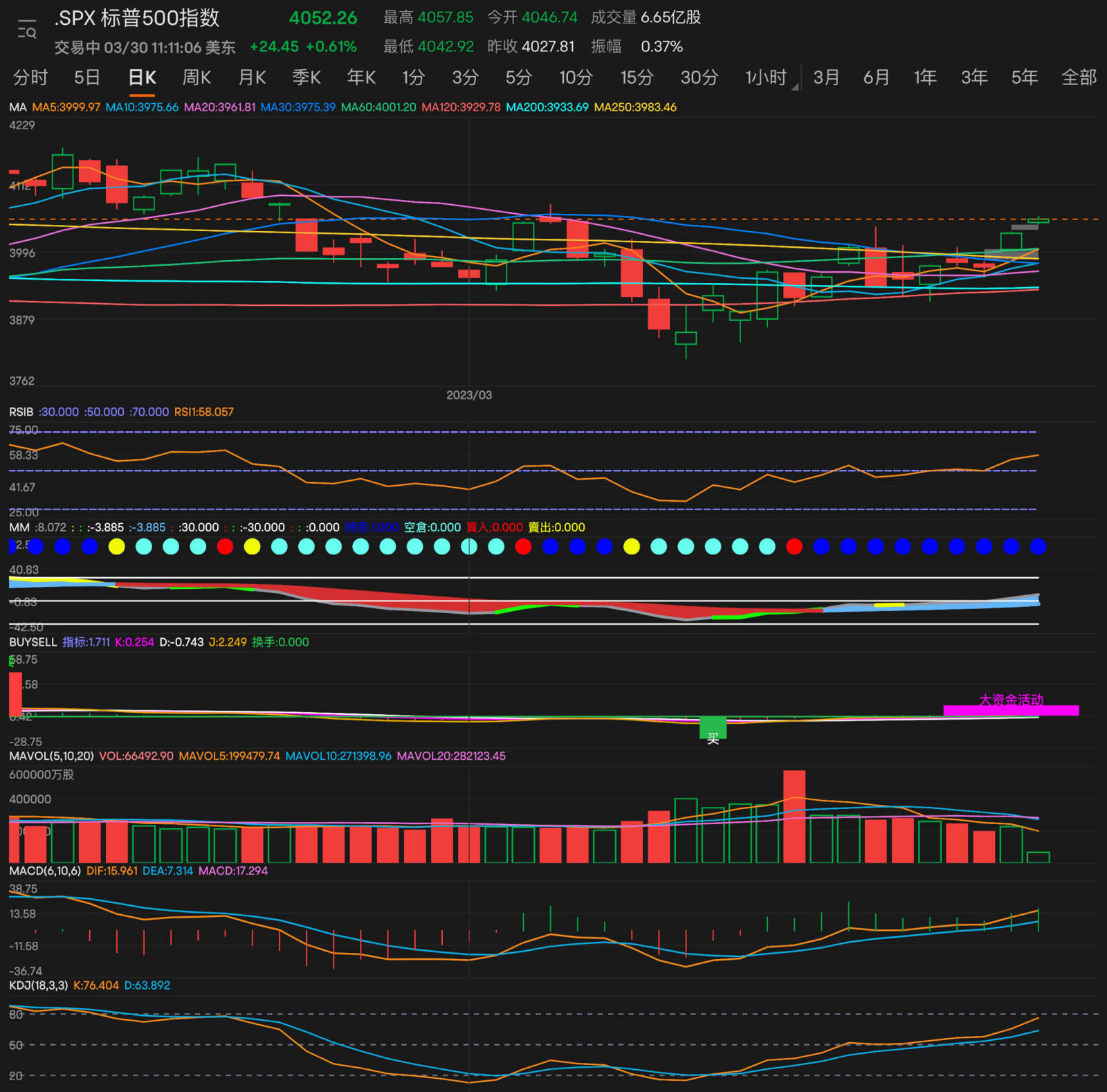Click the RSIB indicator name
Screen dimensions: 1107x1092
tap(21, 412)
